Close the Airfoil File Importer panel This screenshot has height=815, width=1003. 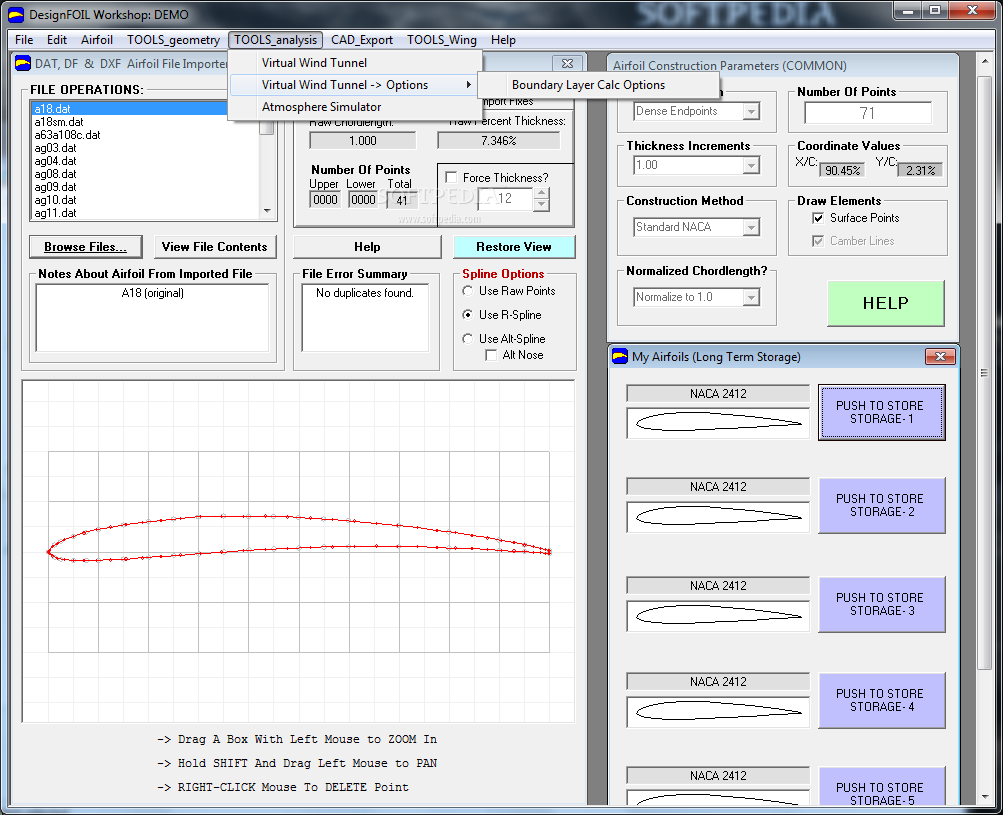click(567, 63)
